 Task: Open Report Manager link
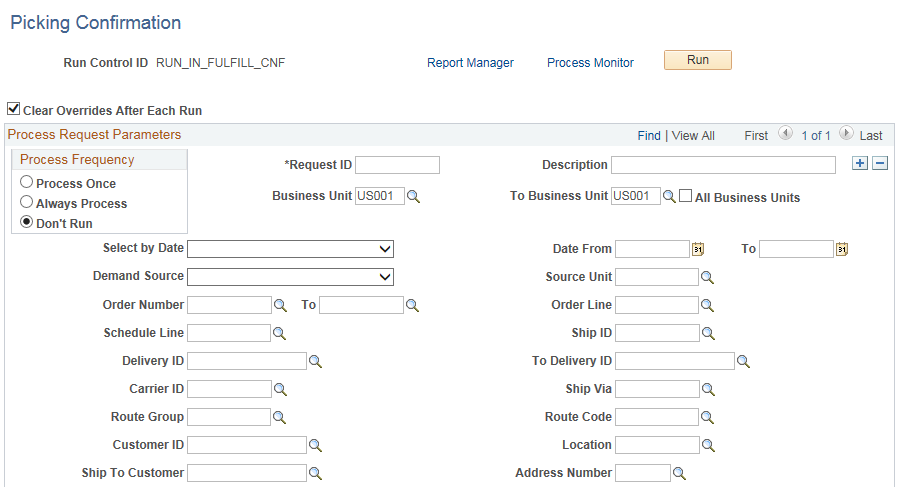(x=470, y=63)
